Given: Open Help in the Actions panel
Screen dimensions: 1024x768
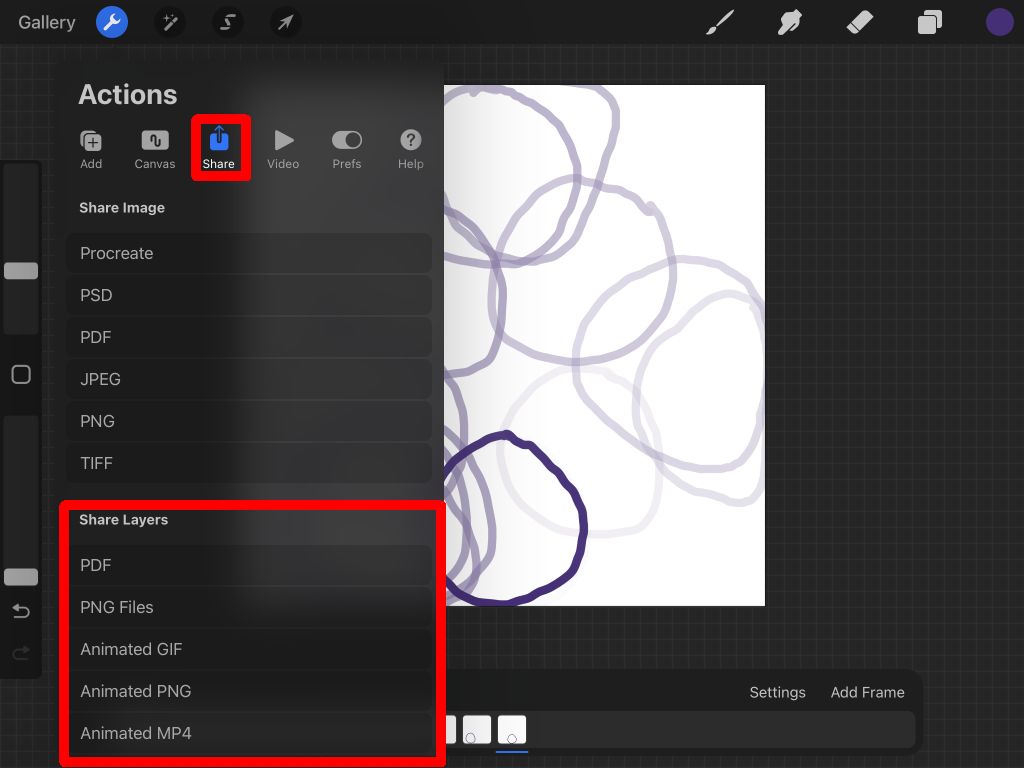Looking at the screenshot, I should coord(410,148).
